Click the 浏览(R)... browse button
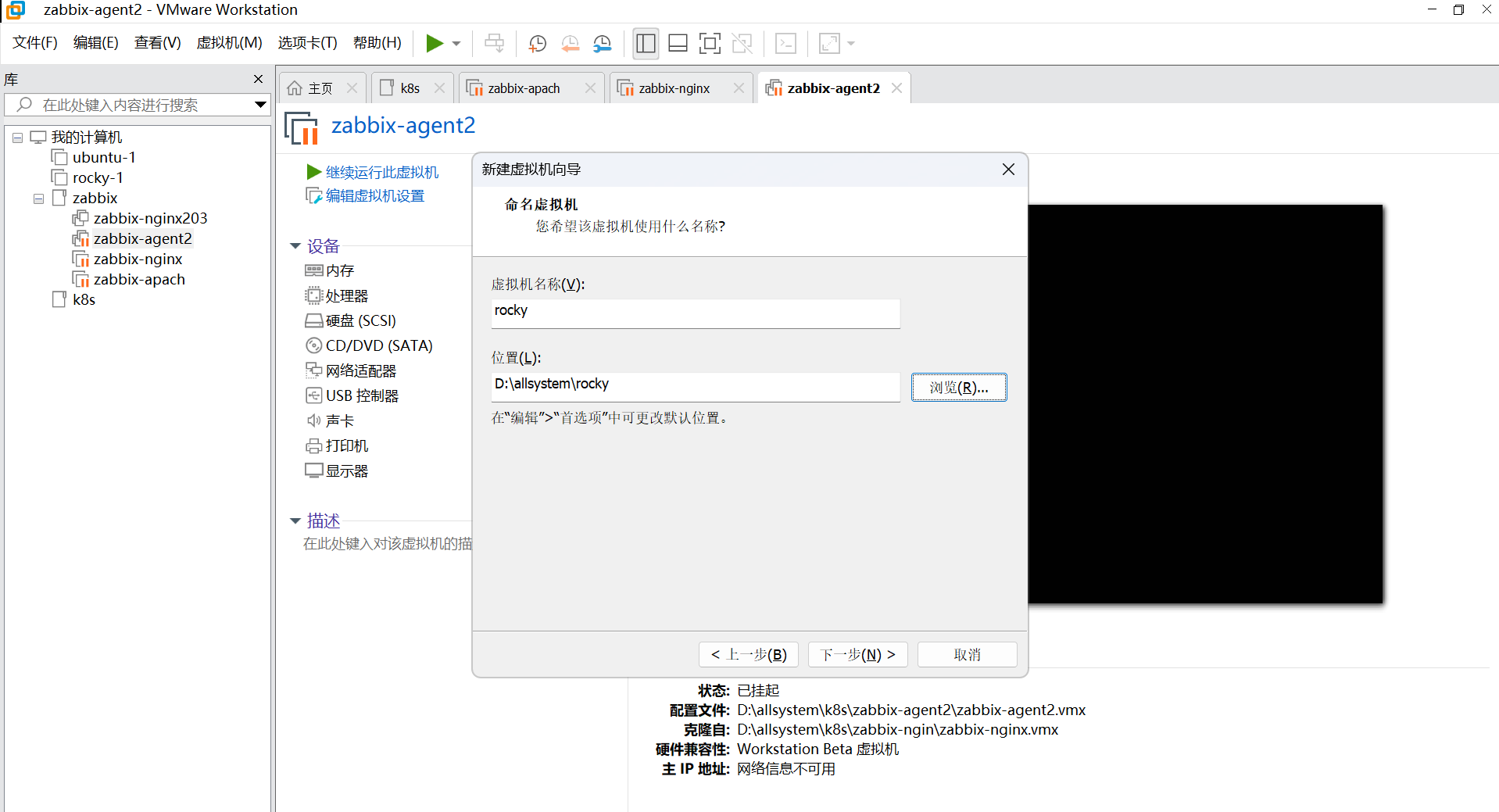1499x812 pixels. (x=959, y=387)
